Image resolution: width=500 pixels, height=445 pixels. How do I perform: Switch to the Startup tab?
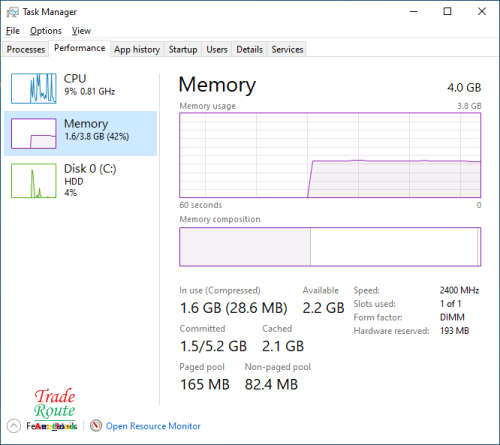(x=183, y=49)
